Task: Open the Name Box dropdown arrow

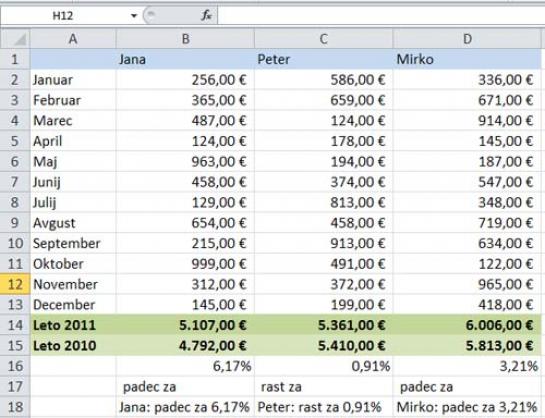Action: (134, 16)
